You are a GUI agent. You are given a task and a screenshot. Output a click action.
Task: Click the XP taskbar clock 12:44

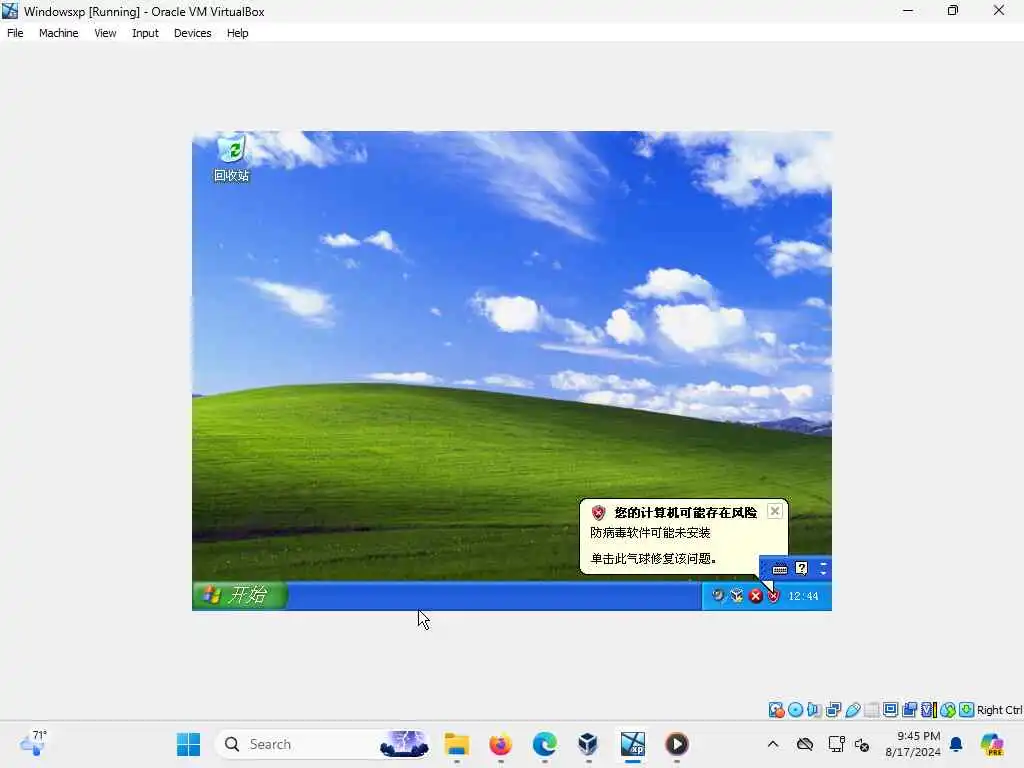803,596
